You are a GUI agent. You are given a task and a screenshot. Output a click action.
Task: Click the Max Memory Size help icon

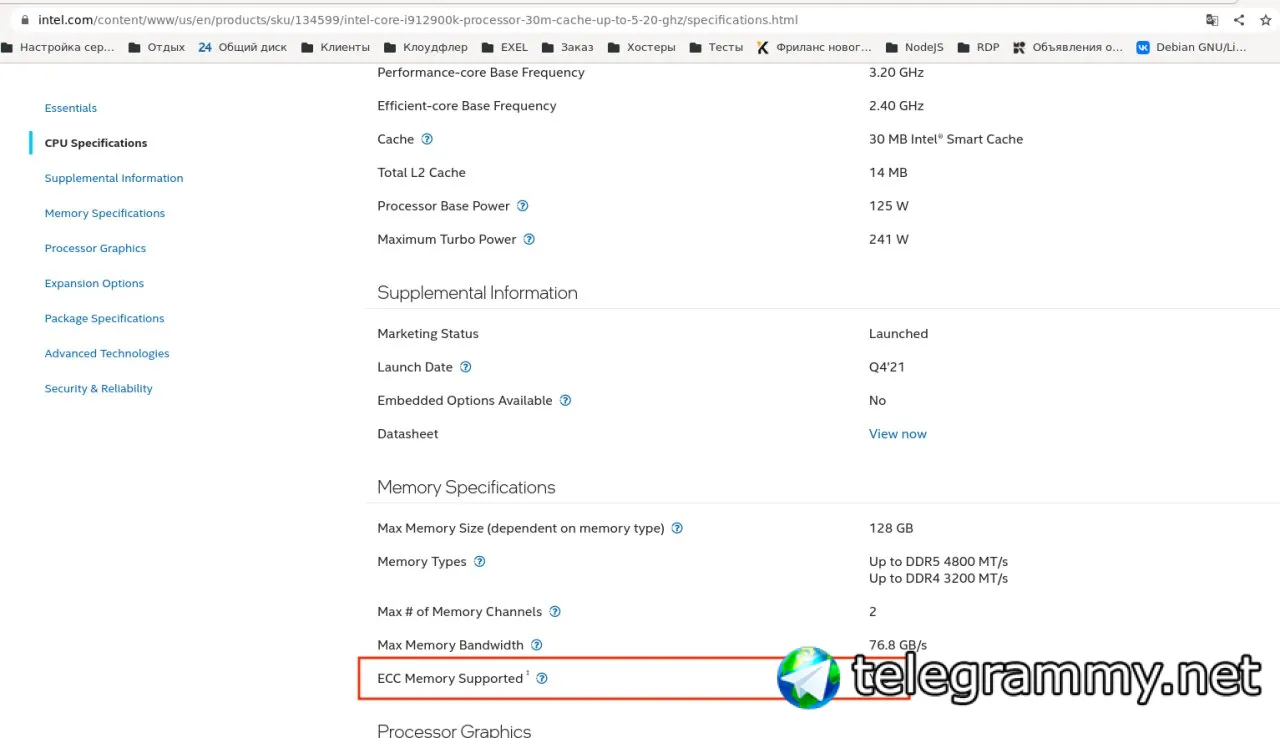click(677, 528)
